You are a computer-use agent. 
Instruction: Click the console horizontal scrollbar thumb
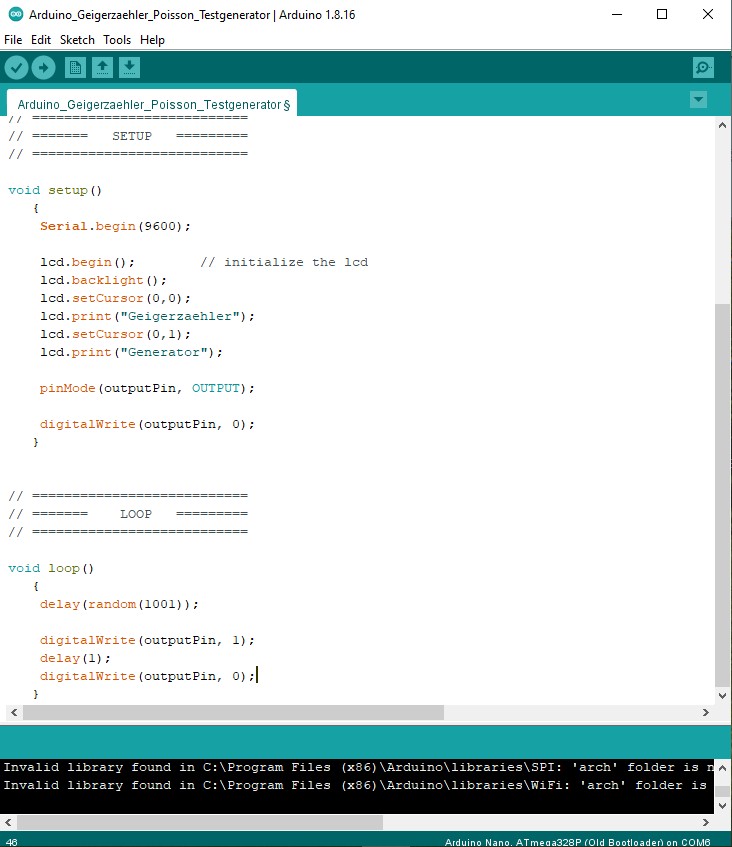(200, 822)
